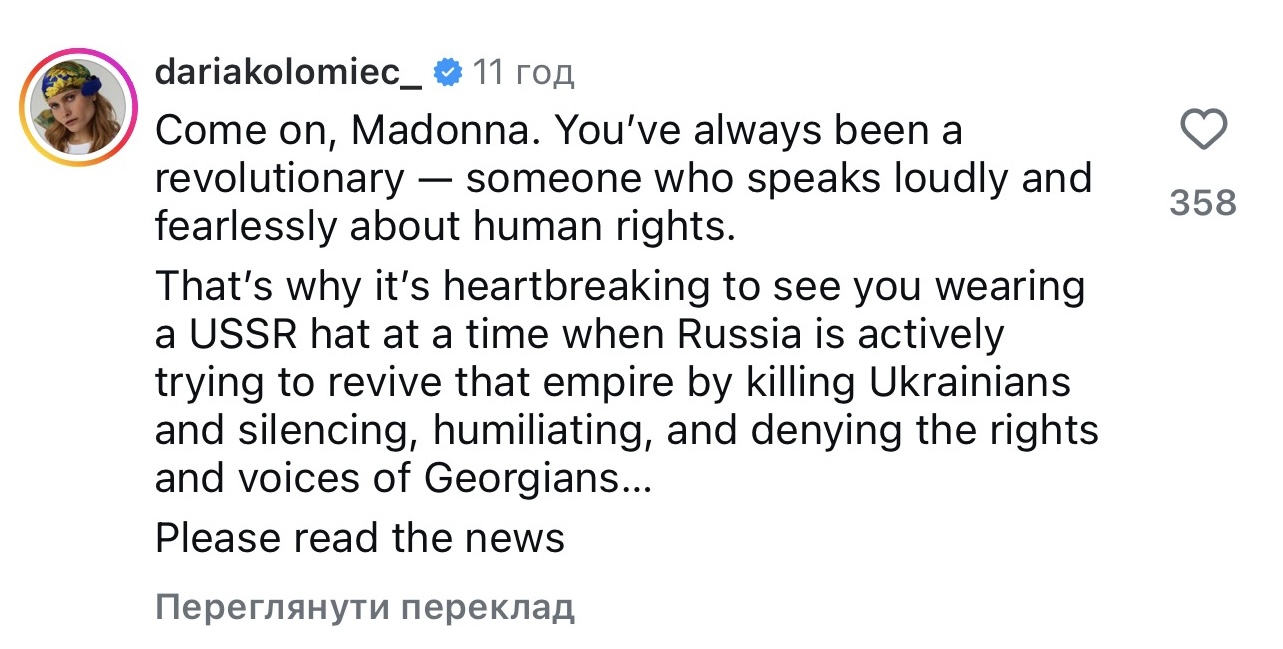
Task: Click the word "fearlessly" in the comment
Action: 244,227
